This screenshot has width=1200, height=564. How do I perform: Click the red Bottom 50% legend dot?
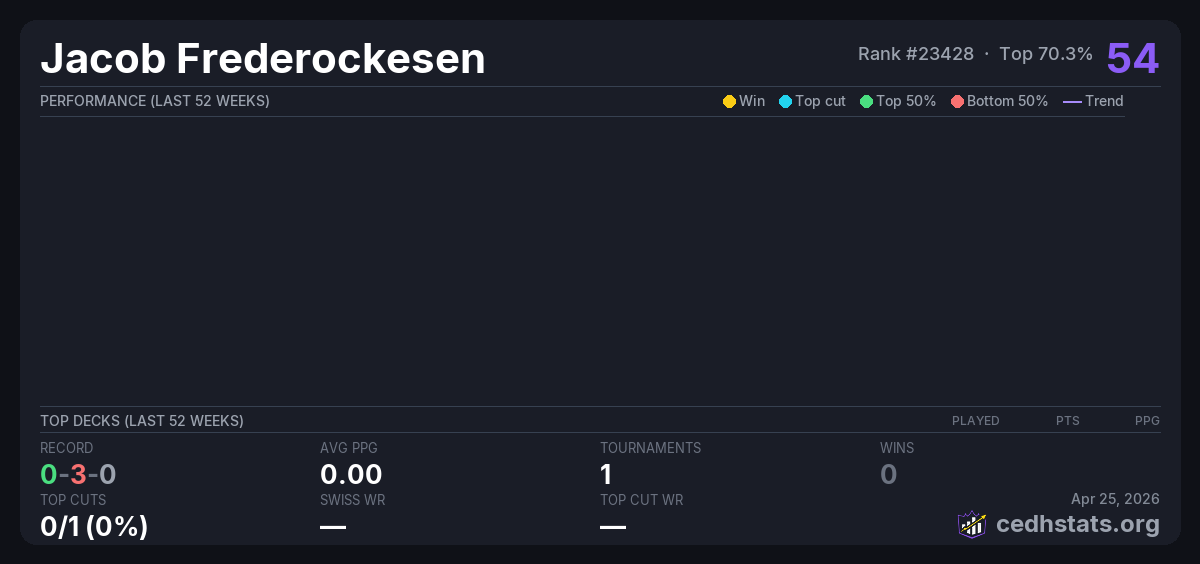957,101
